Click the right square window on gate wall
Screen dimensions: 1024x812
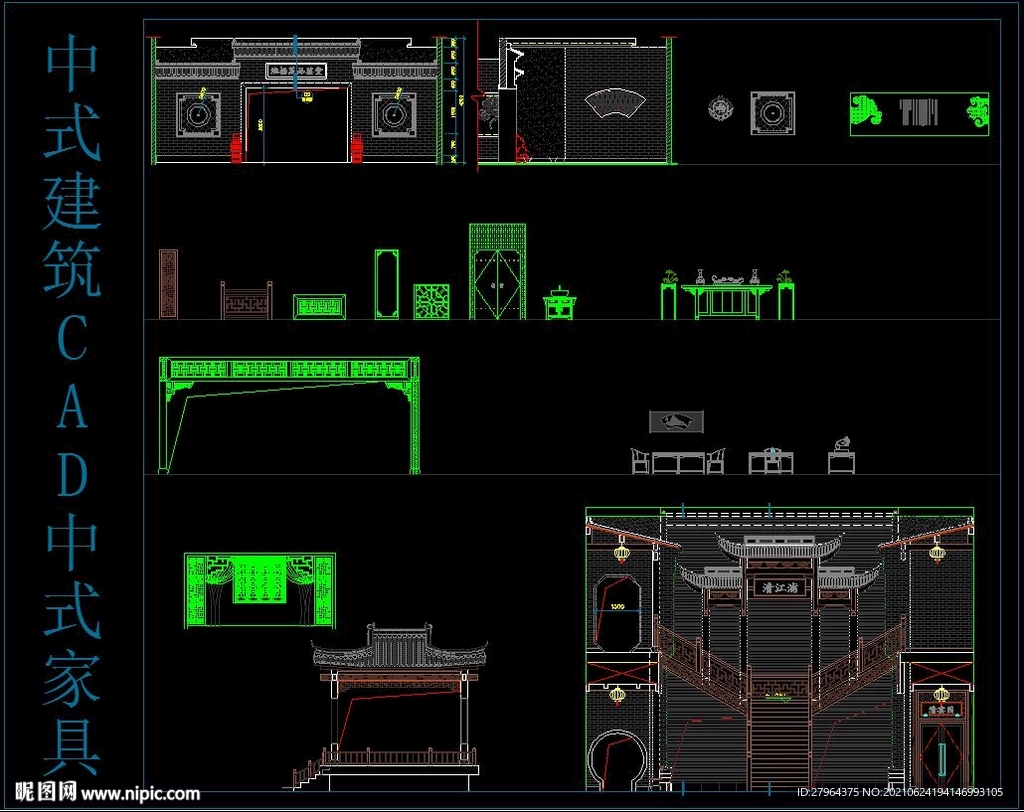tap(394, 114)
